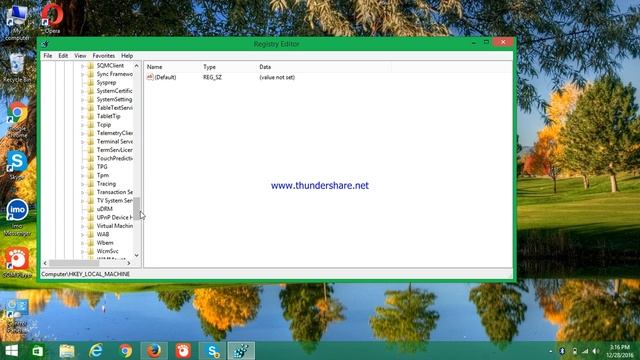The height and width of the screenshot is (360, 640).
Task: Open the File menu in Registry Editor
Action: pos(48,56)
